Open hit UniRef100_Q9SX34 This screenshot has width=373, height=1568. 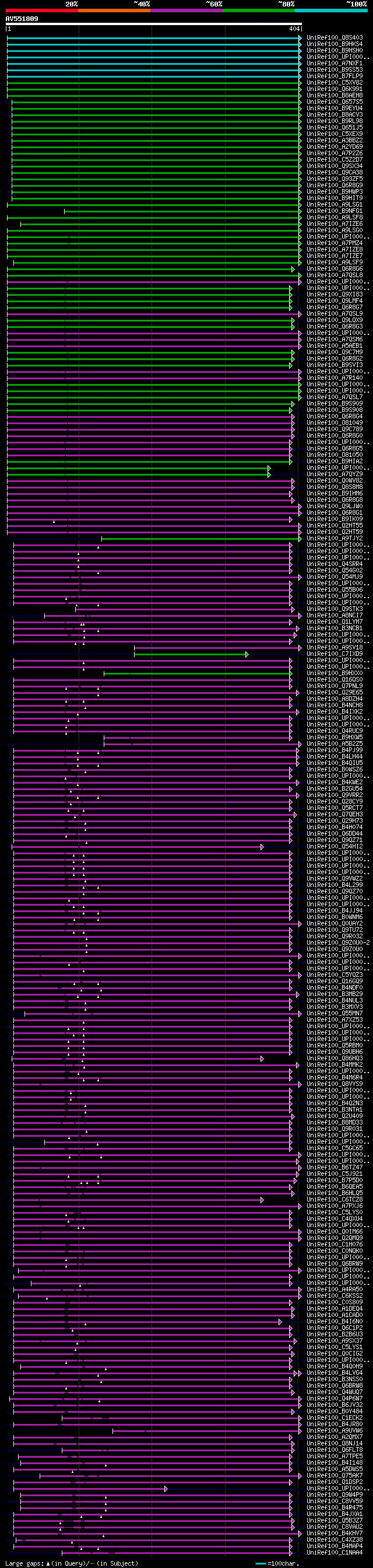click(335, 166)
